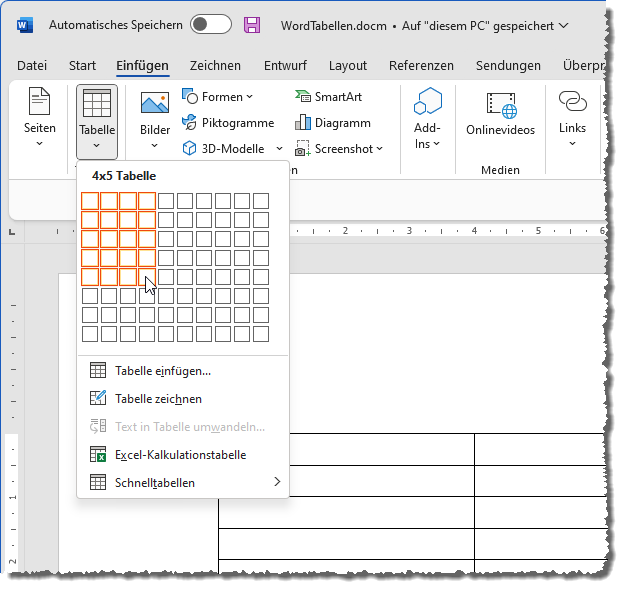624x590 pixels.
Task: Select Tabelle zeichnen option
Action: tap(158, 398)
